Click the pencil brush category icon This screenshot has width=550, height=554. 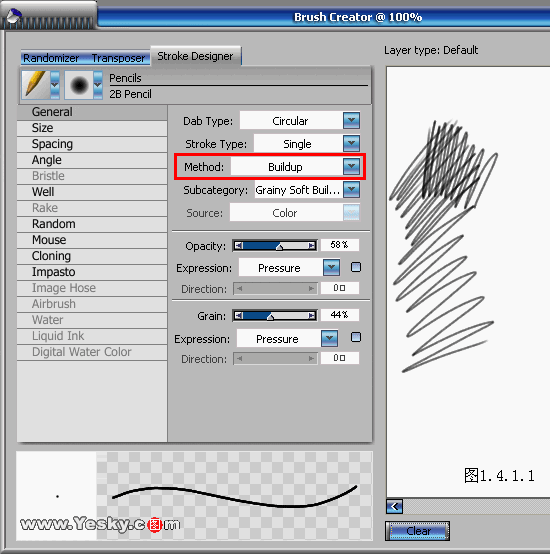[x=36, y=84]
